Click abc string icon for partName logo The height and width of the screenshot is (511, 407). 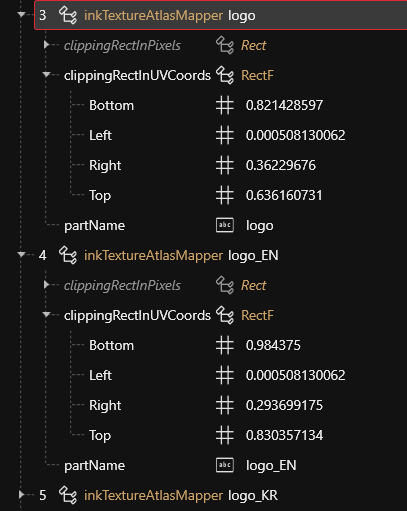(225, 225)
